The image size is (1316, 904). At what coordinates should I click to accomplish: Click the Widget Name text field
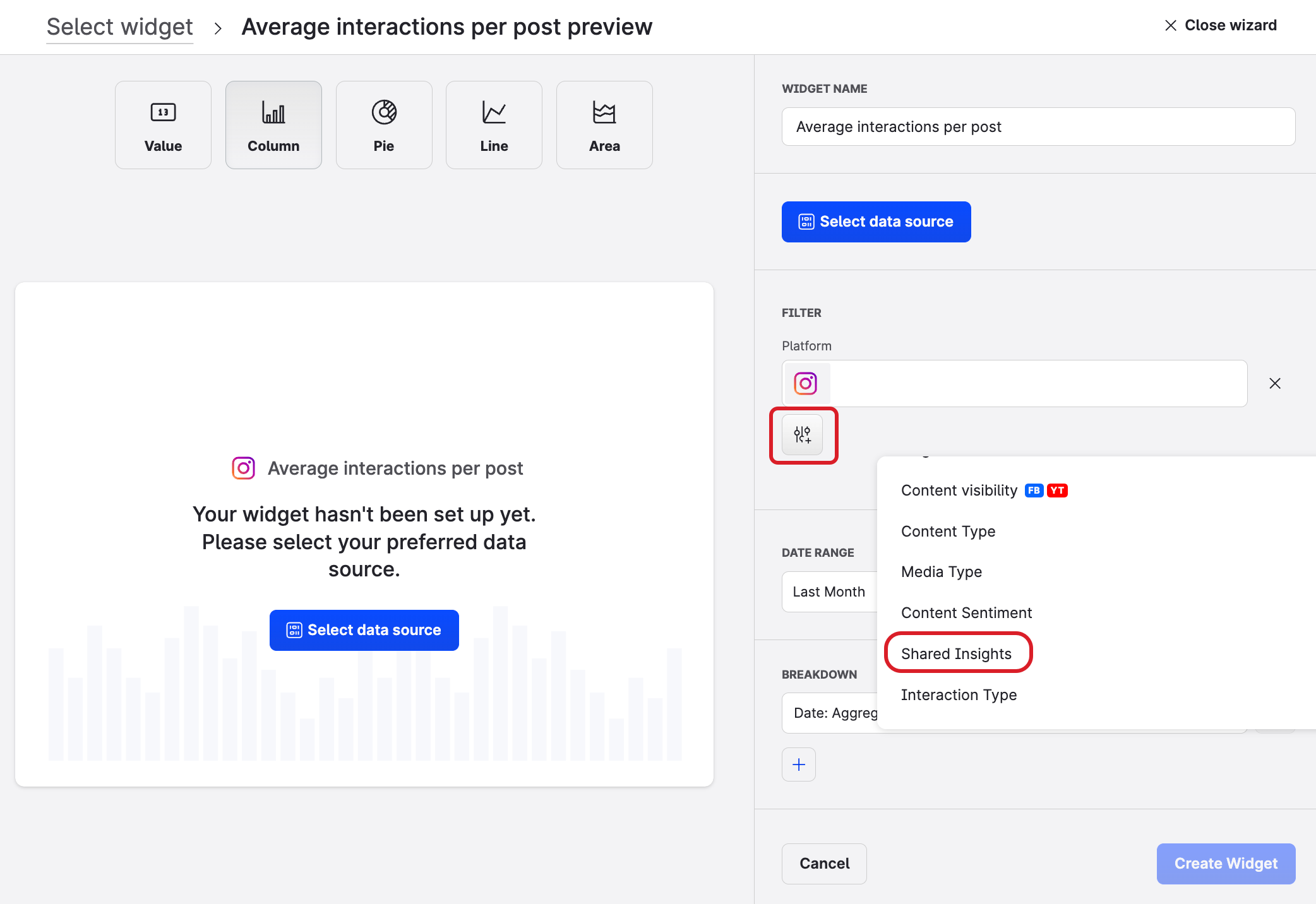coord(1038,127)
